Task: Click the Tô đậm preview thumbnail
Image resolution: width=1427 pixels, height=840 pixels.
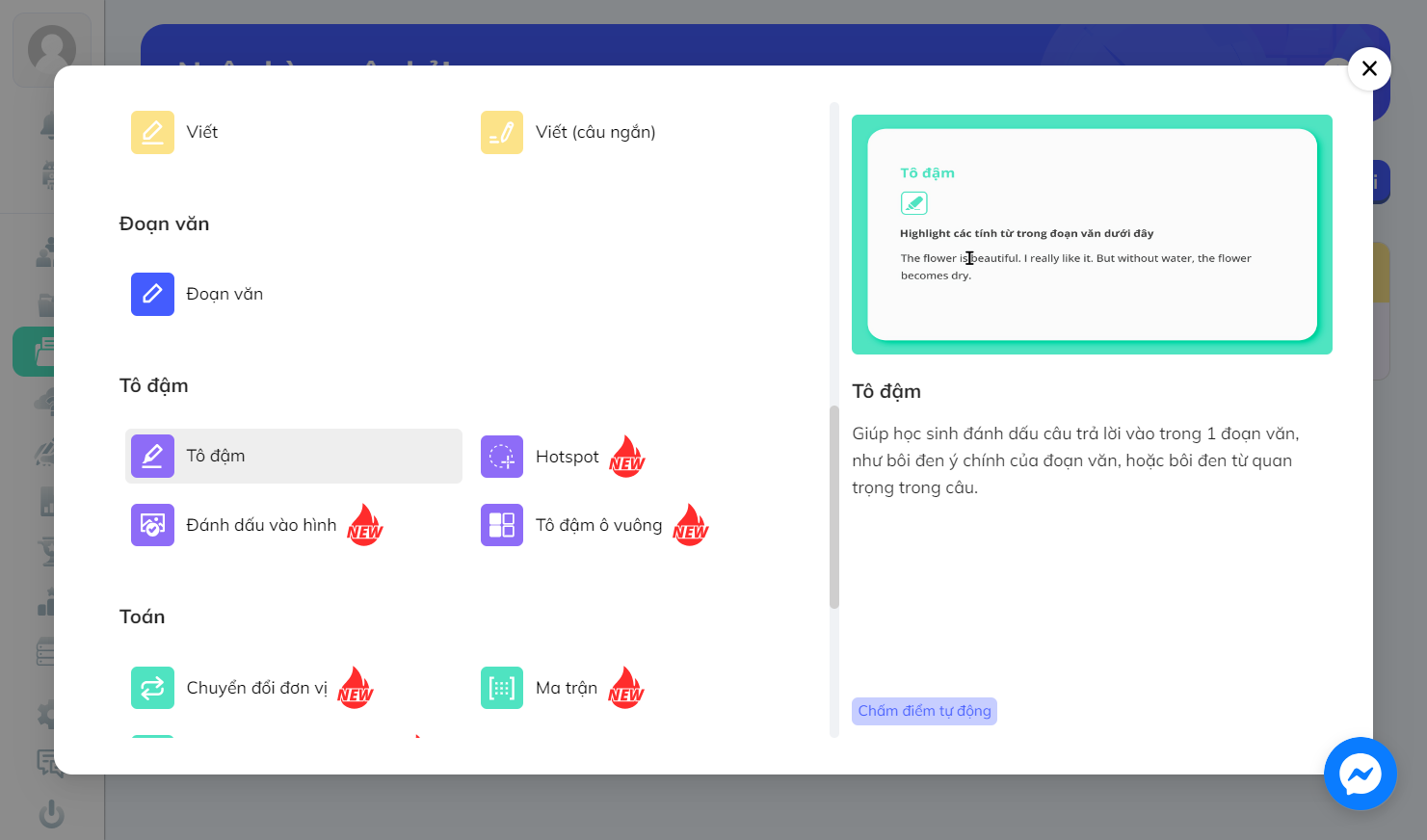Action: (x=1092, y=234)
